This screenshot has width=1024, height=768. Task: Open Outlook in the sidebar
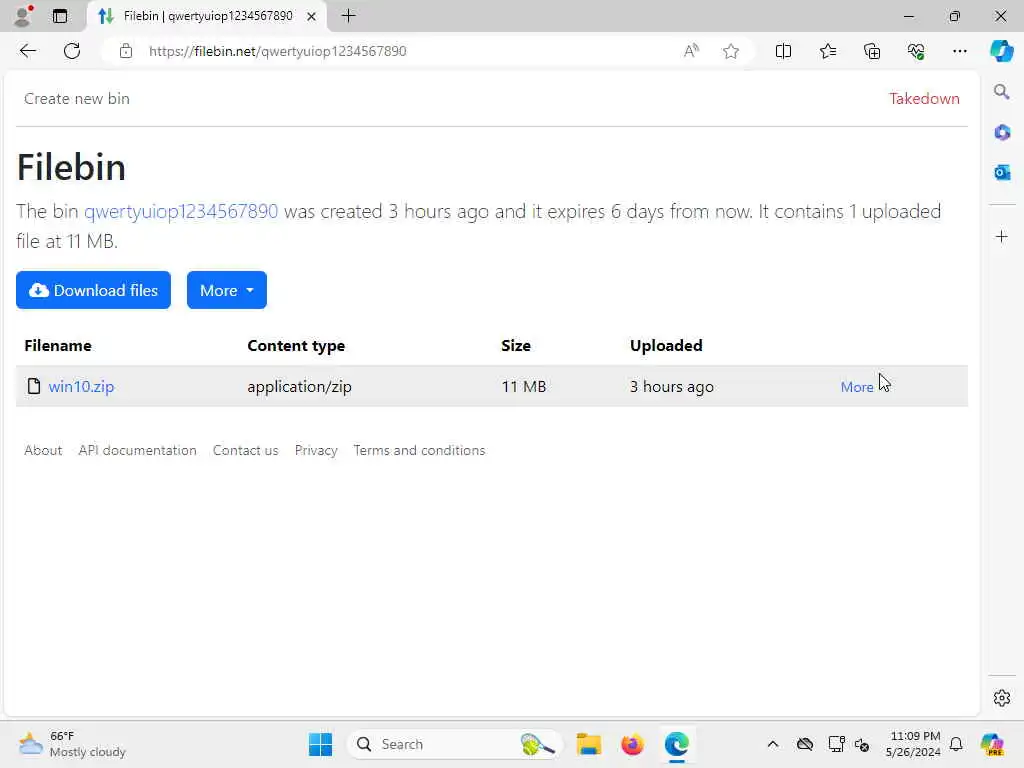point(1002,172)
